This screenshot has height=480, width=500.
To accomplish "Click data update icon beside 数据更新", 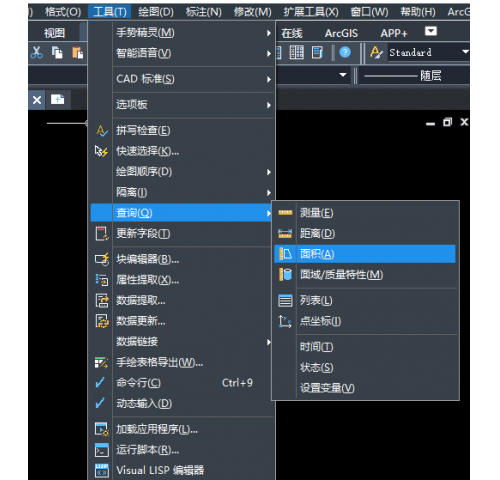I will [102, 321].
